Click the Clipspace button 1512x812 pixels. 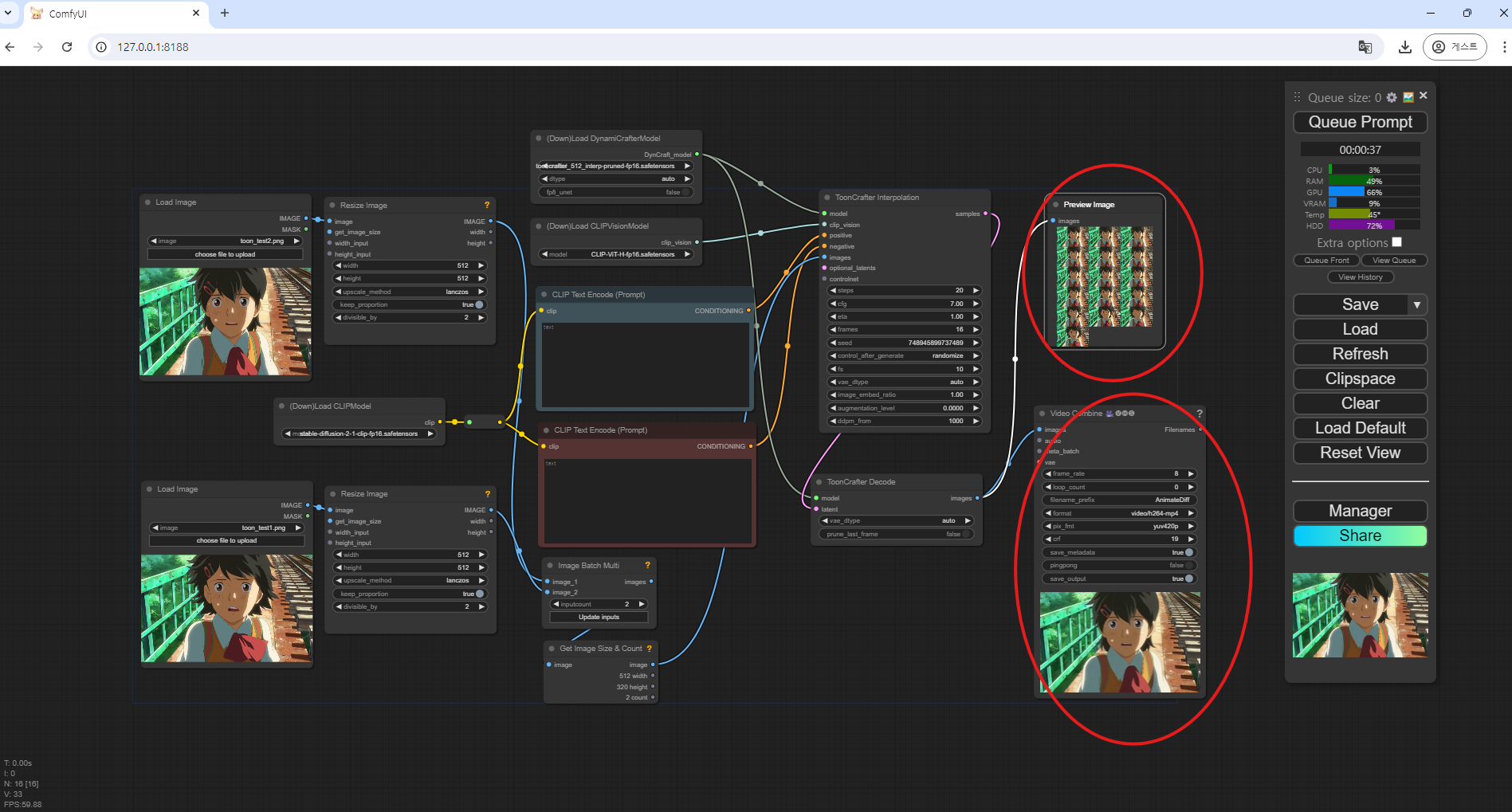(1360, 379)
